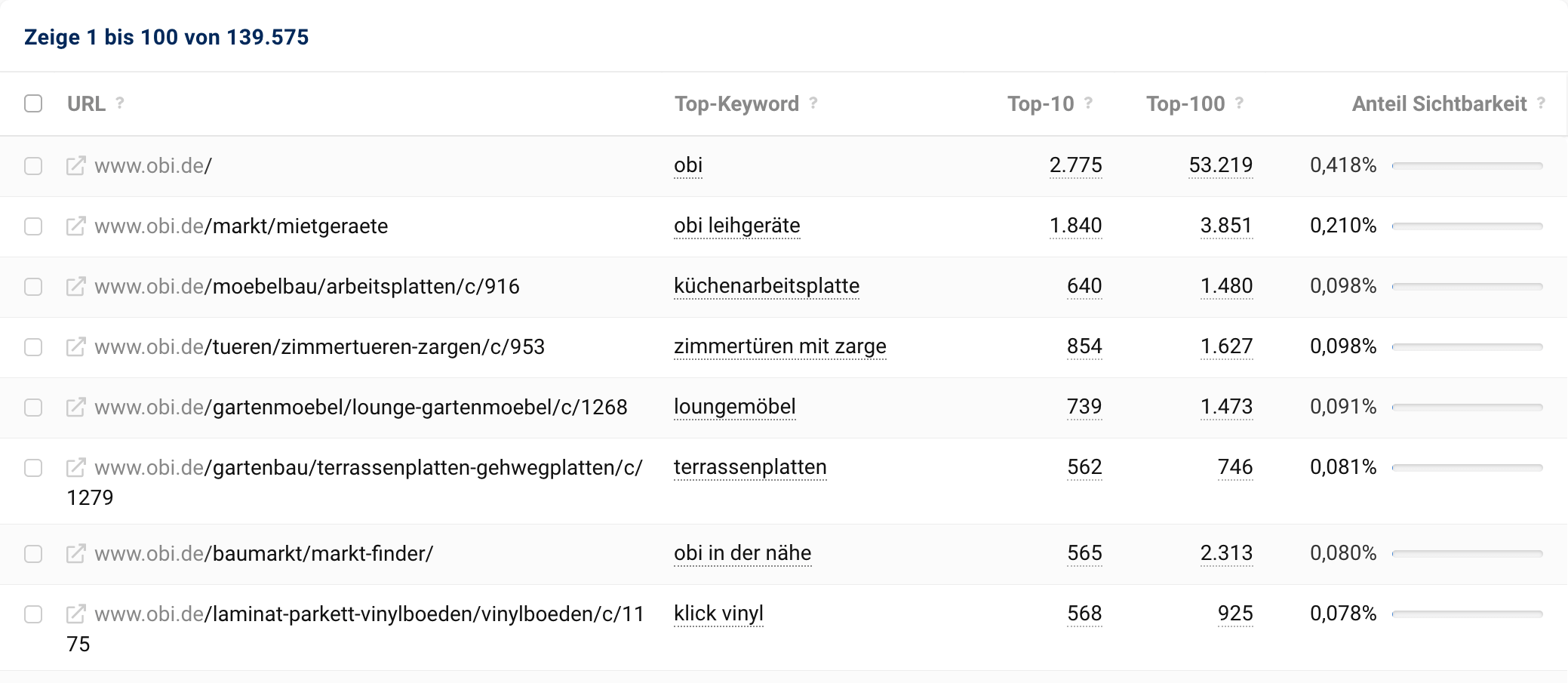Open the 'küchenarbeitsplatte' keyword link
Screen dimensions: 1568x683
coord(766,286)
